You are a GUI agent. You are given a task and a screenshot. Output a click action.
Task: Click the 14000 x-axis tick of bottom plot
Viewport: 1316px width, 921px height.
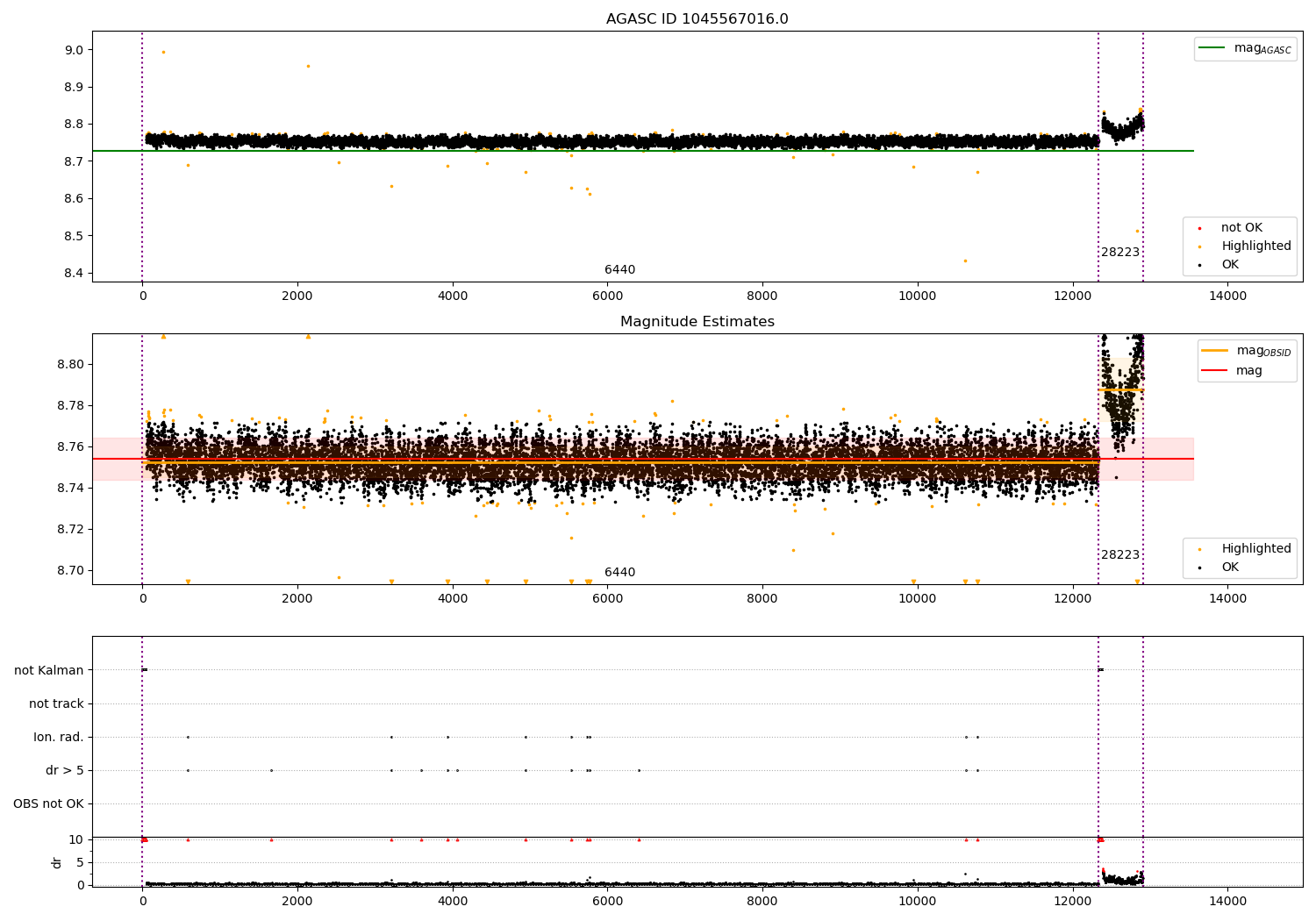point(1227,902)
